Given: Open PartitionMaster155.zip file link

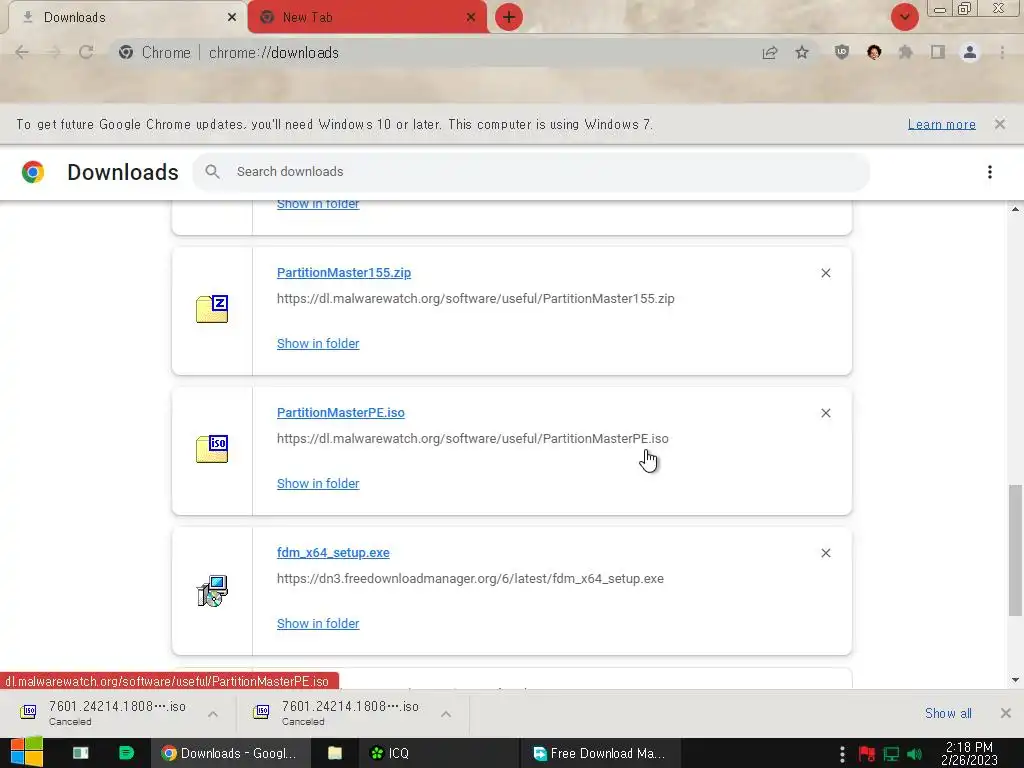Looking at the screenshot, I should (x=344, y=272).
